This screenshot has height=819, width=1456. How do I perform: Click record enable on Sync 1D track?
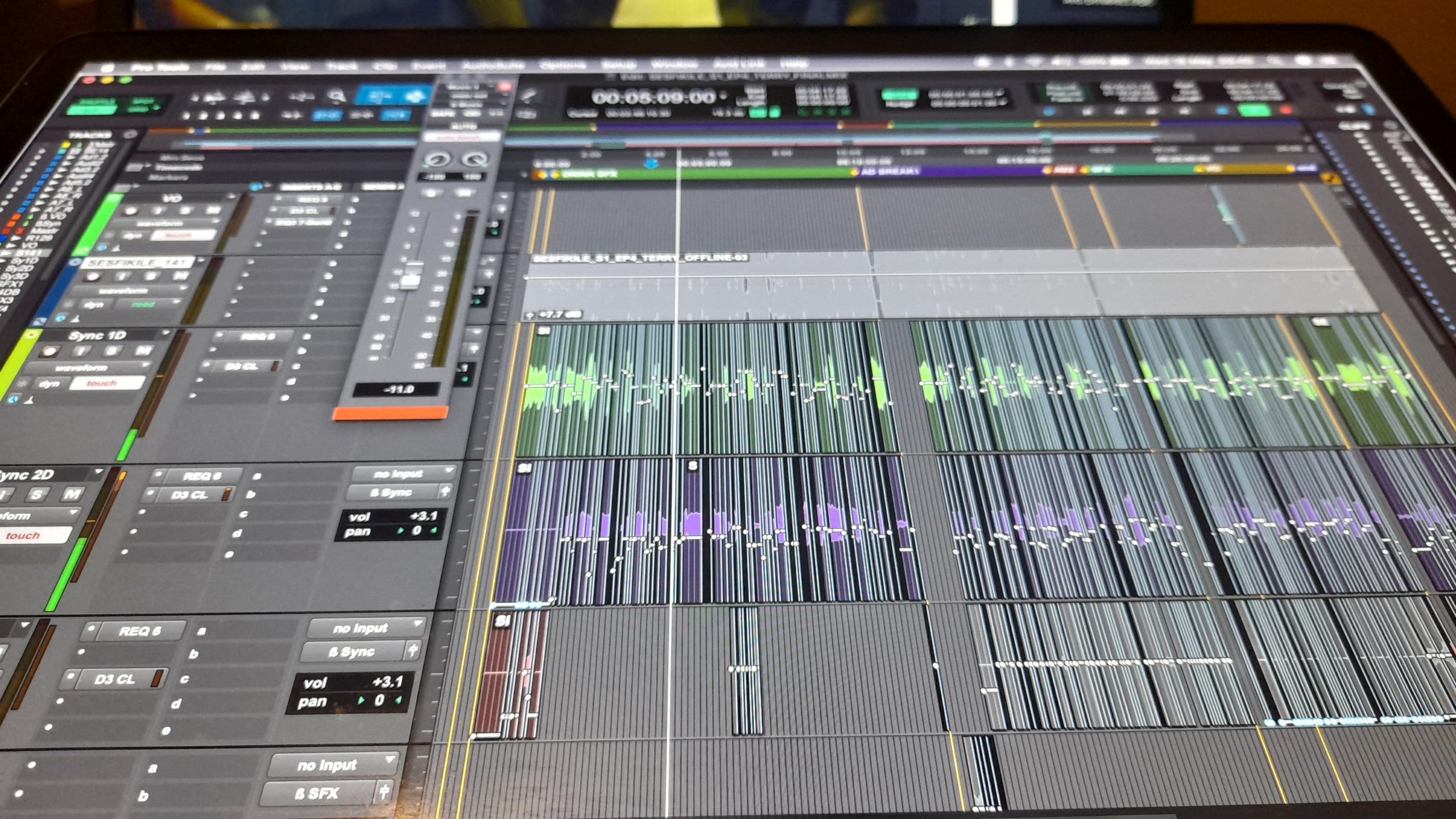(x=51, y=352)
